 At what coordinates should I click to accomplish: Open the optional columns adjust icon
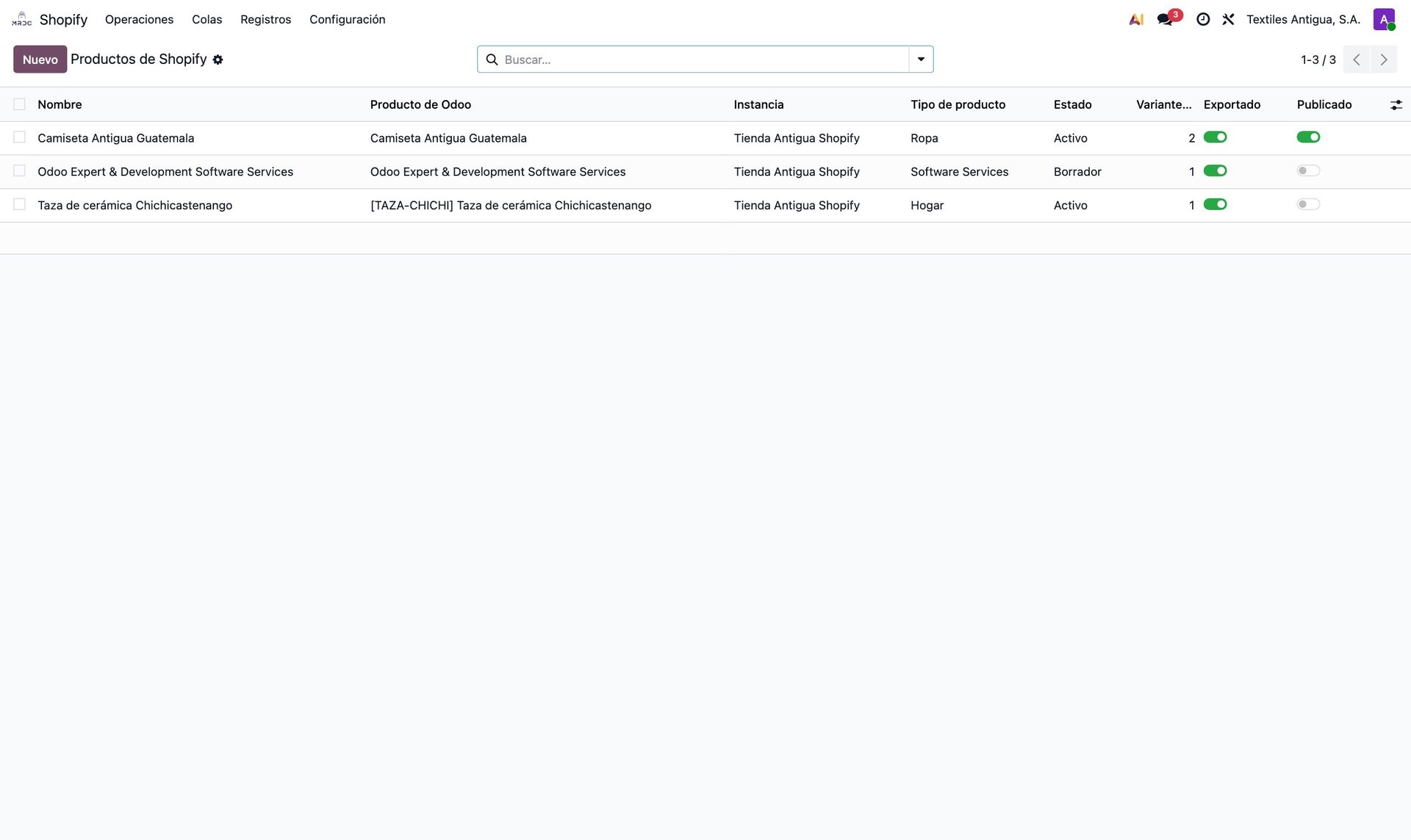(x=1396, y=105)
